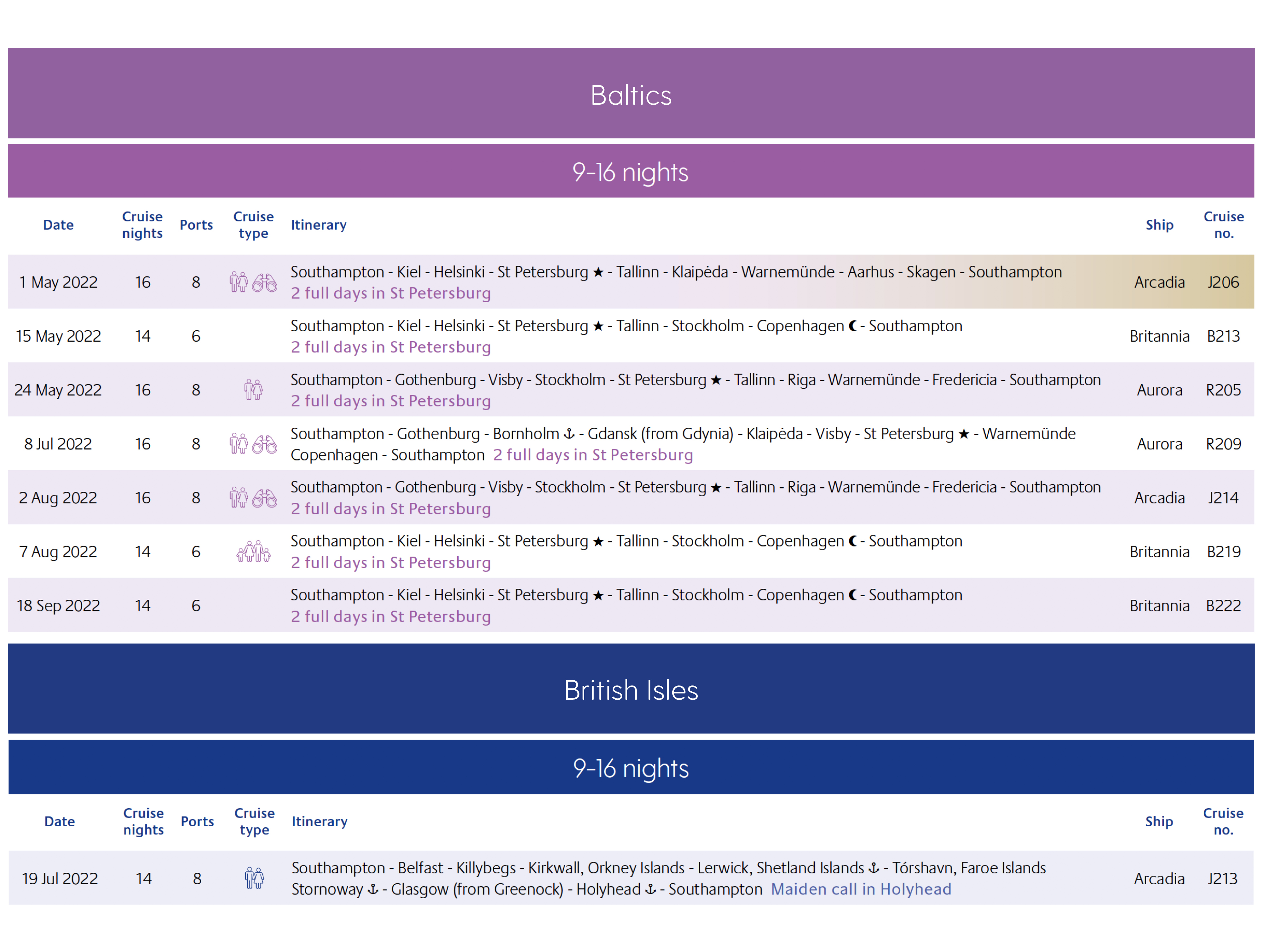Click cruise number J206

click(x=1224, y=282)
